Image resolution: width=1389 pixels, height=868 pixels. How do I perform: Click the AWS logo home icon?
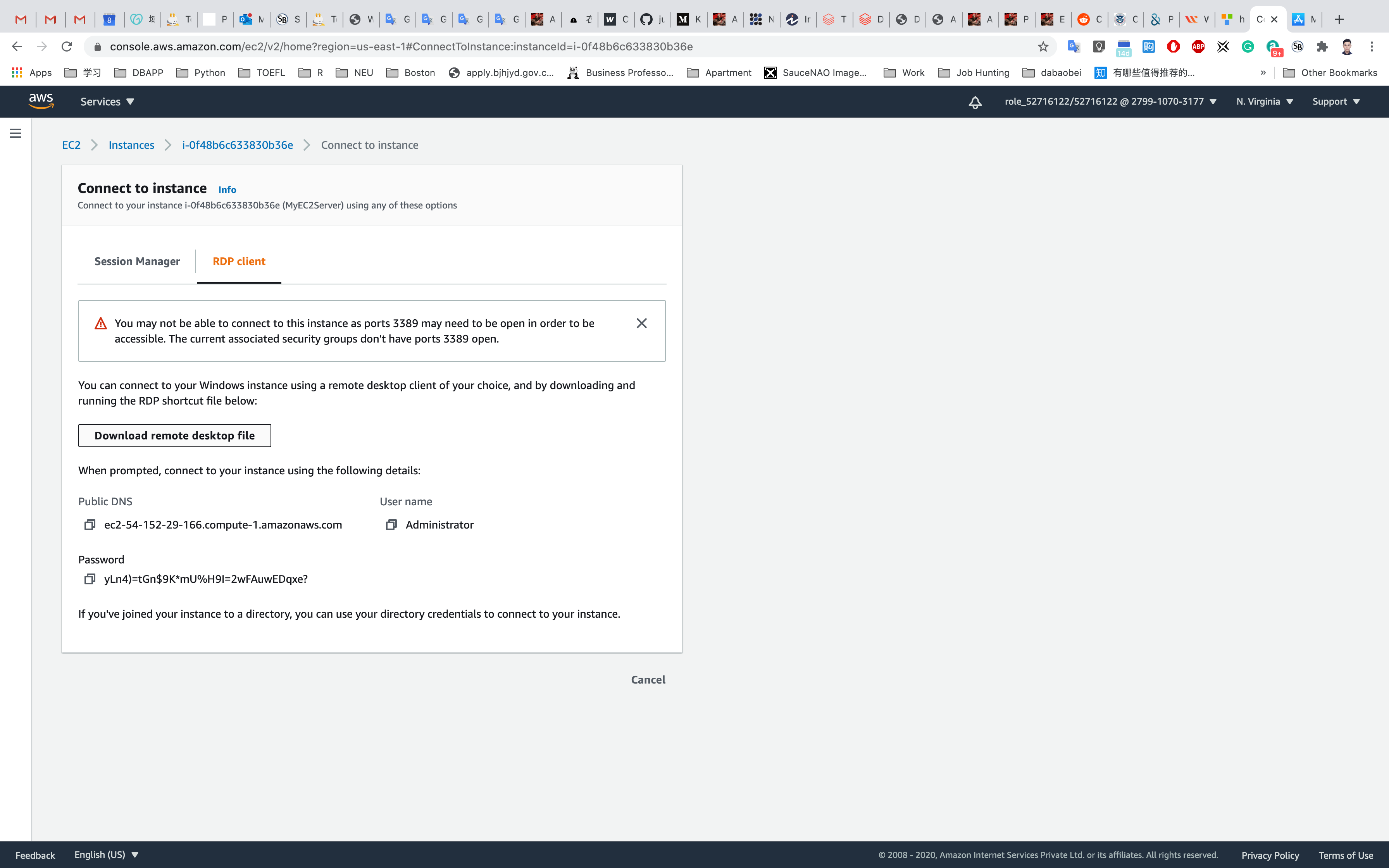pos(41,101)
